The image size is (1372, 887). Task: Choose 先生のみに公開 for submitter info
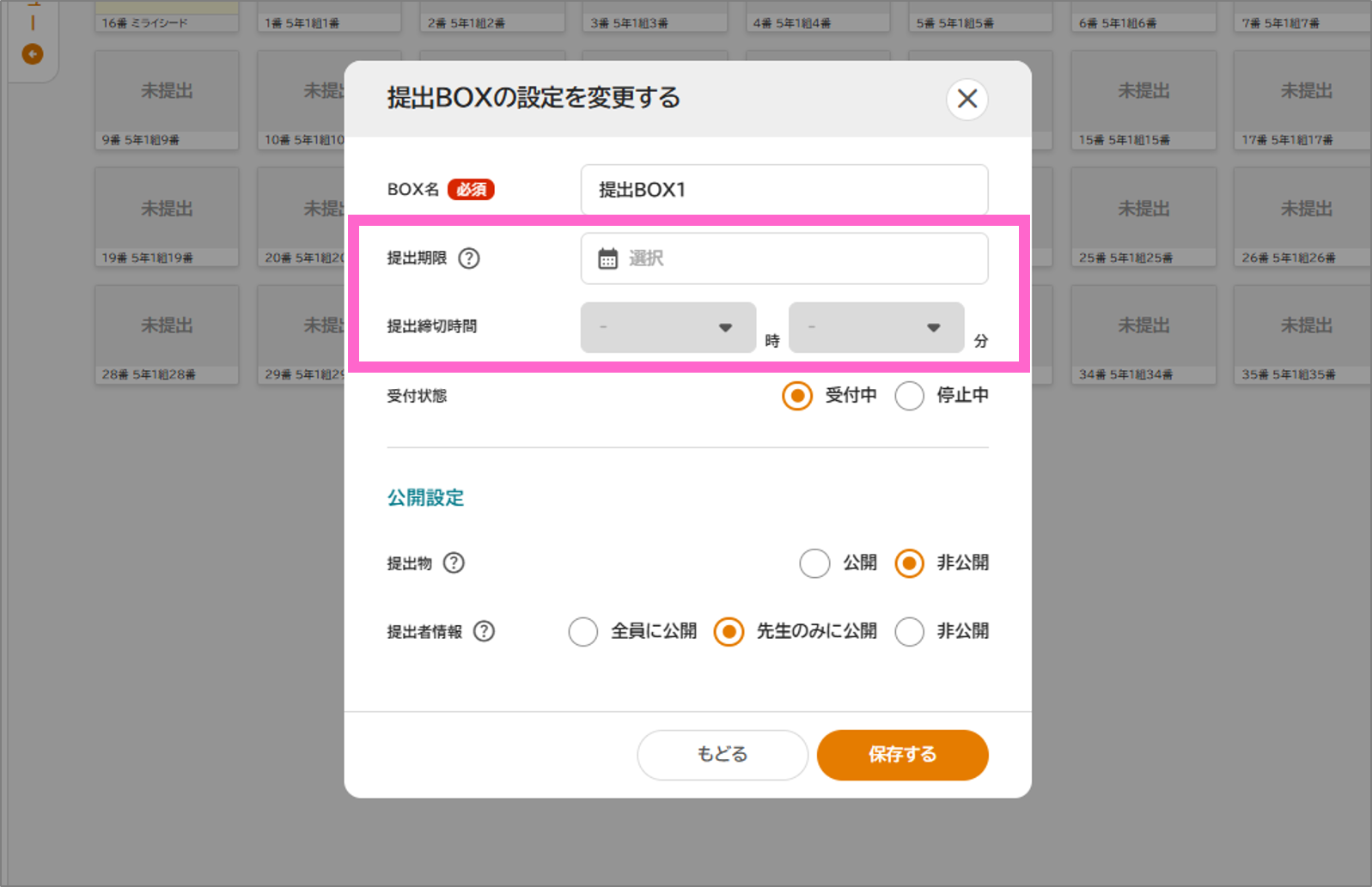click(x=729, y=632)
